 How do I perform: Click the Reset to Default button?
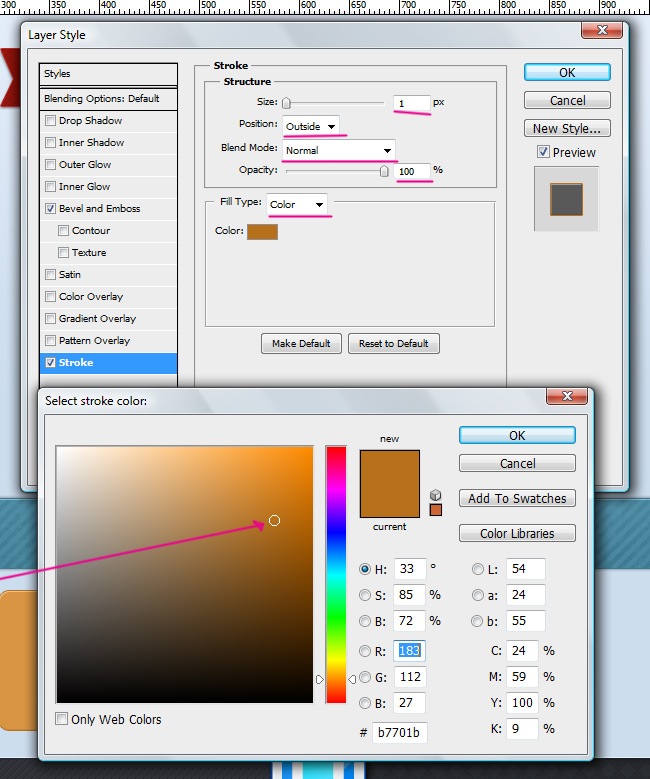click(x=393, y=343)
